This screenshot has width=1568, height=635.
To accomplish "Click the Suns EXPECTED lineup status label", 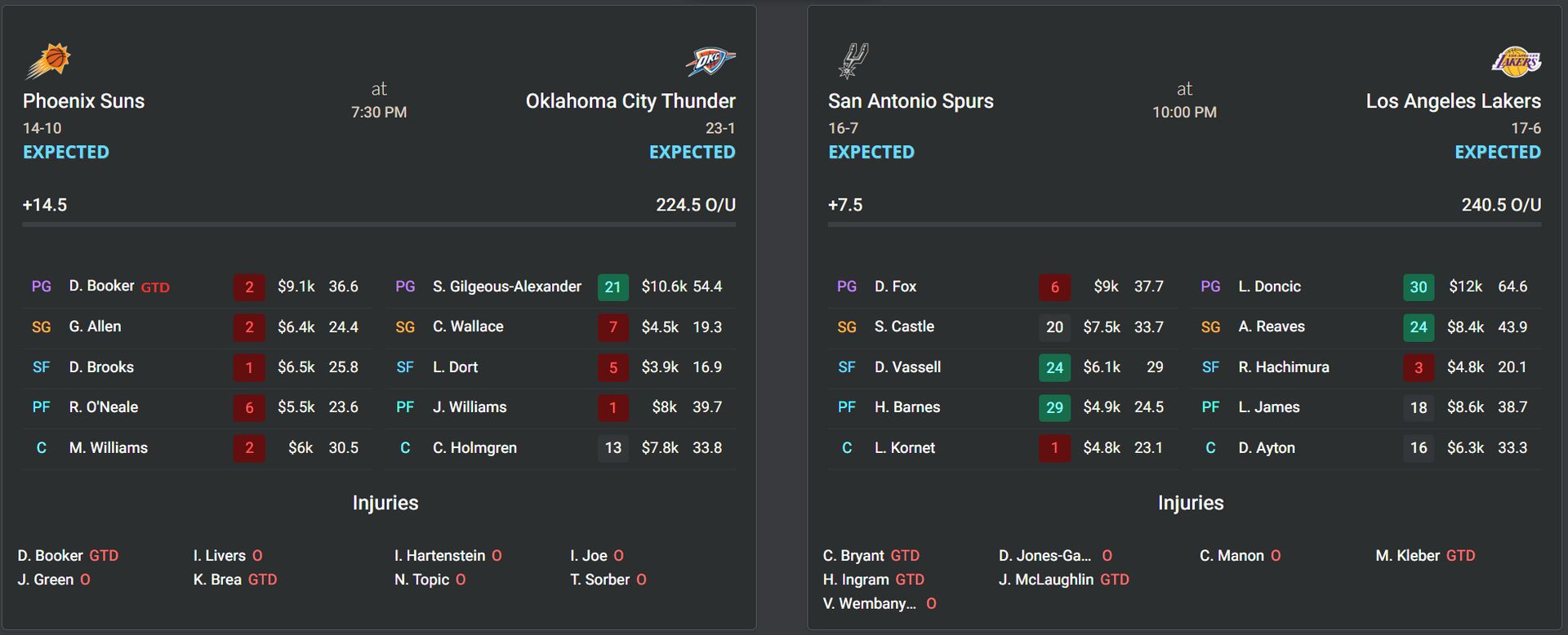I will click(66, 152).
